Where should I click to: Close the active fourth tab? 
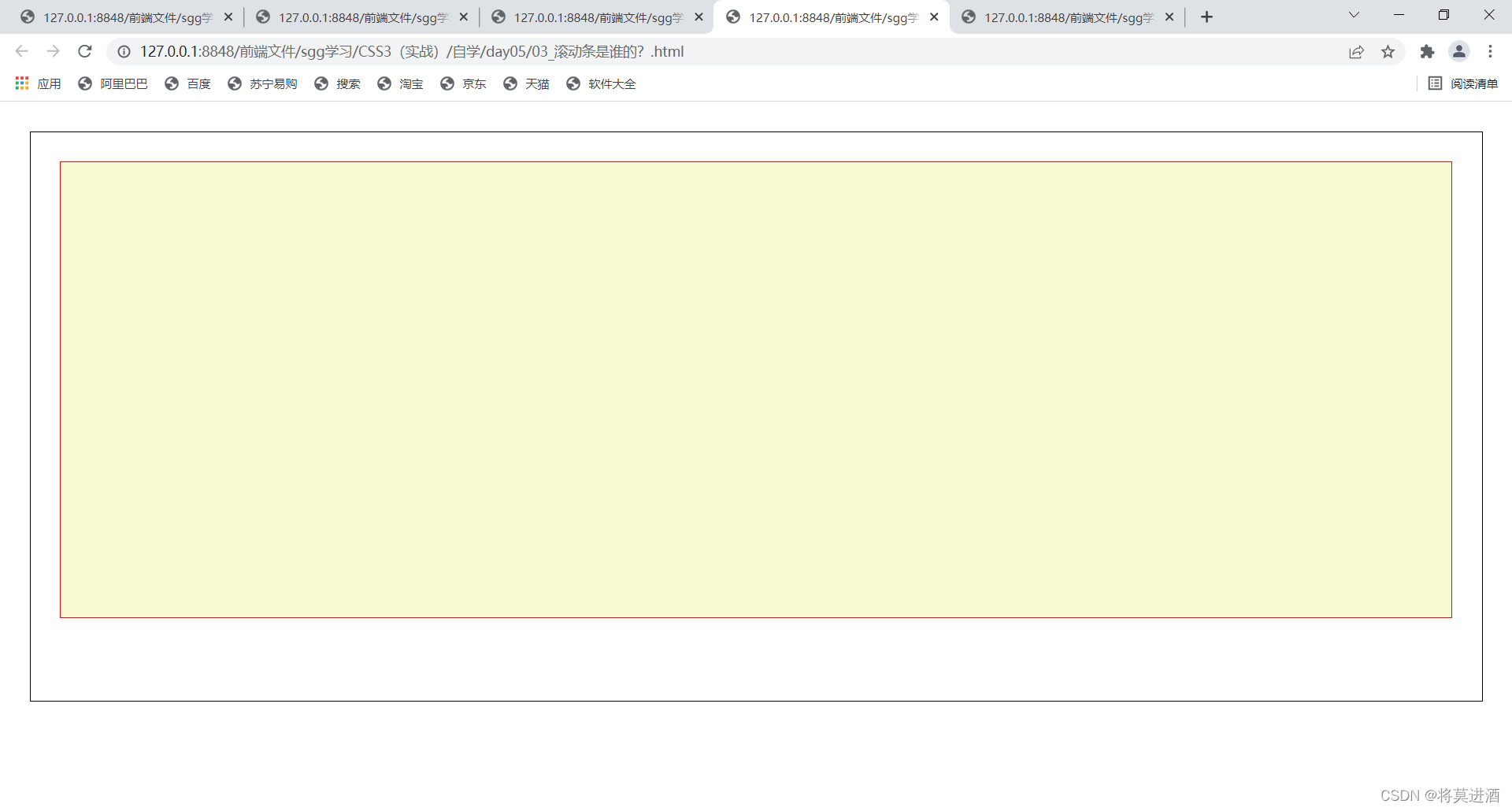click(x=934, y=17)
